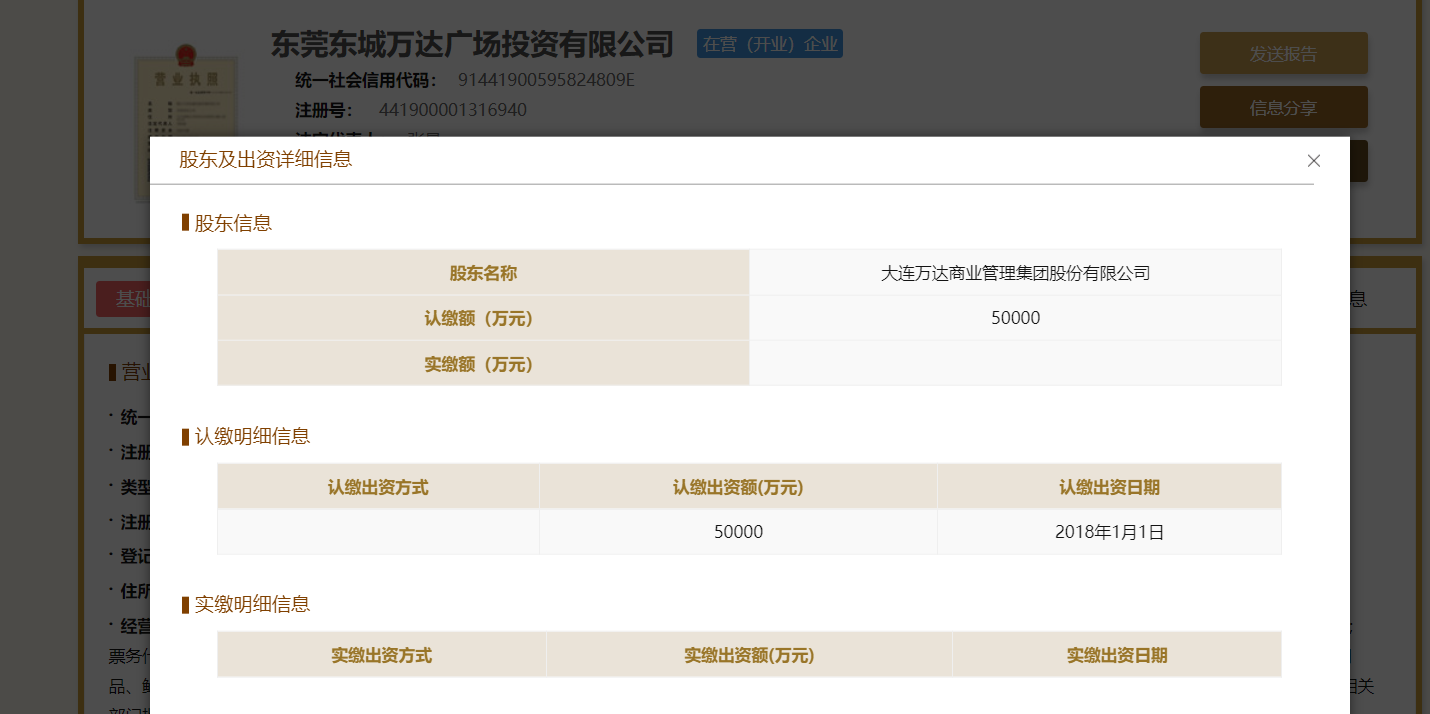Click the 发送报告 button
This screenshot has height=714, width=1430.
(x=1283, y=54)
